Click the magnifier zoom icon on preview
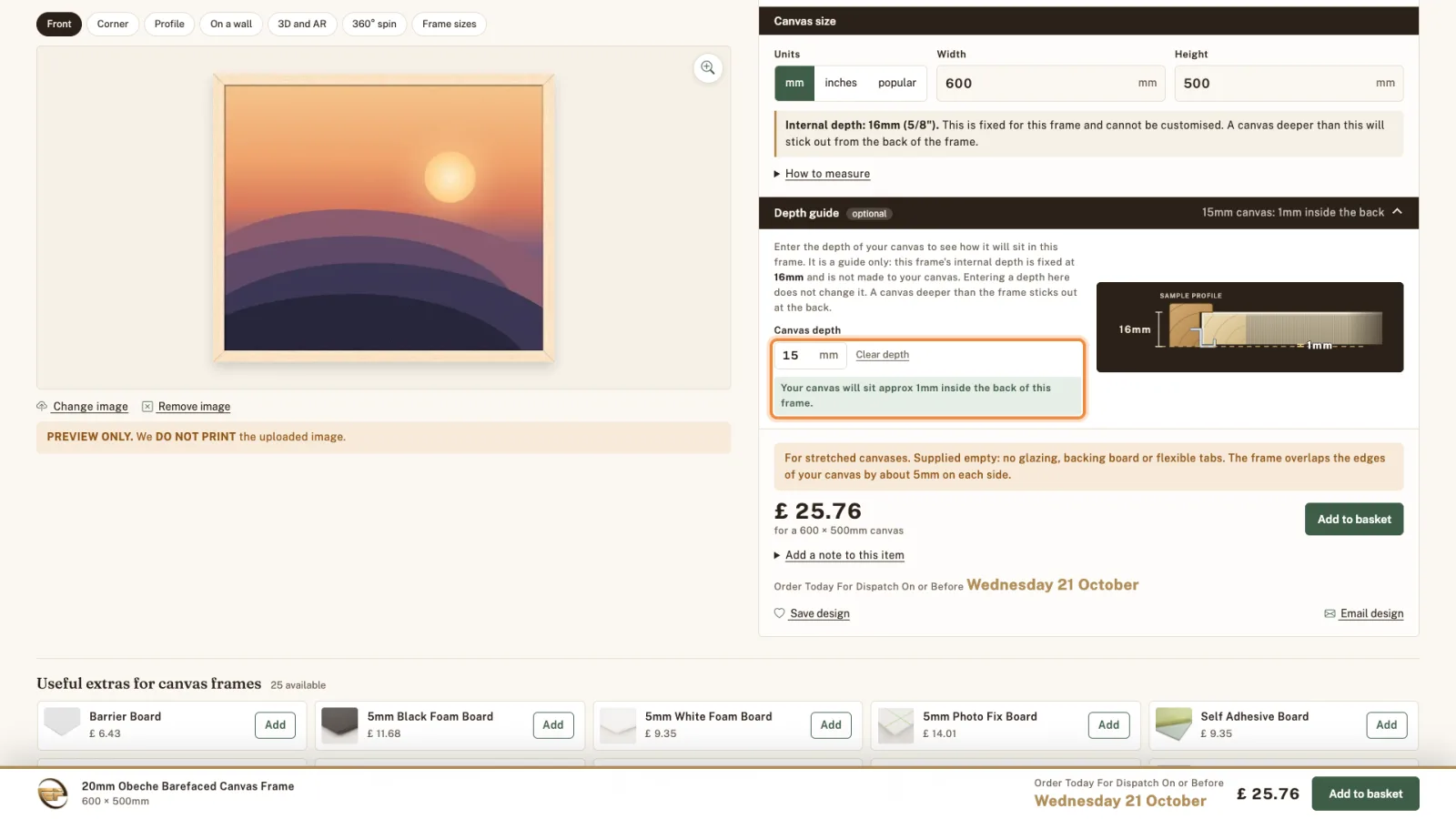The height and width of the screenshot is (819, 1456). coord(708,68)
